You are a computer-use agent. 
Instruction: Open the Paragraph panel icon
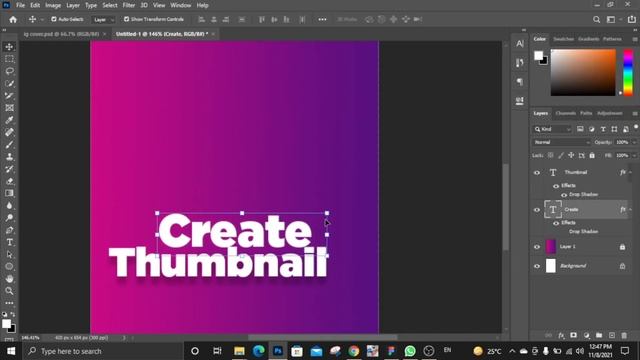(x=520, y=82)
